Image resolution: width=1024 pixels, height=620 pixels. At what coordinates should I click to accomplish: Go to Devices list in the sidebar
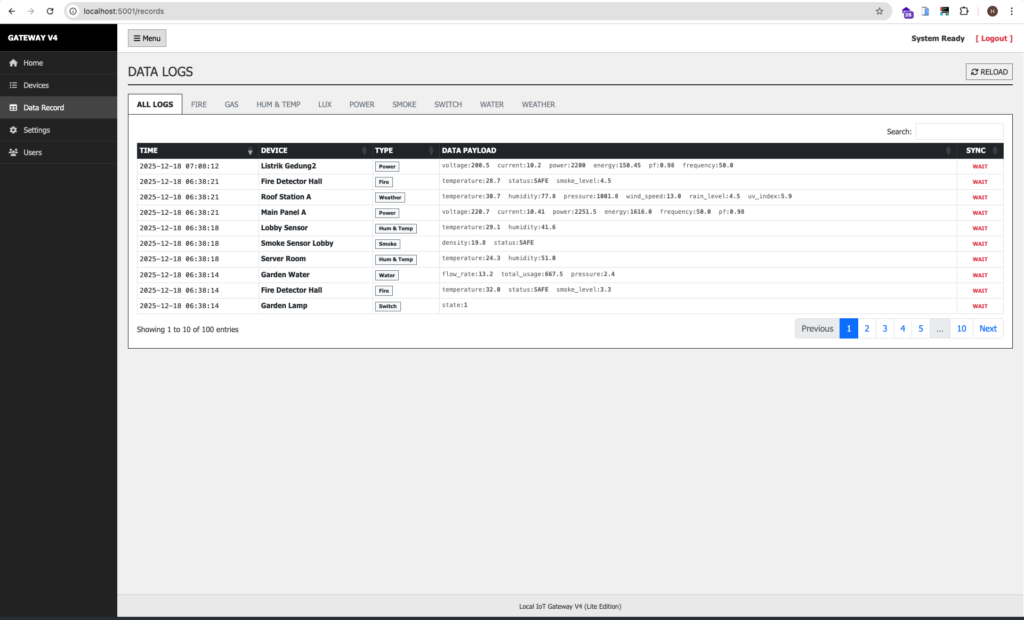point(36,85)
